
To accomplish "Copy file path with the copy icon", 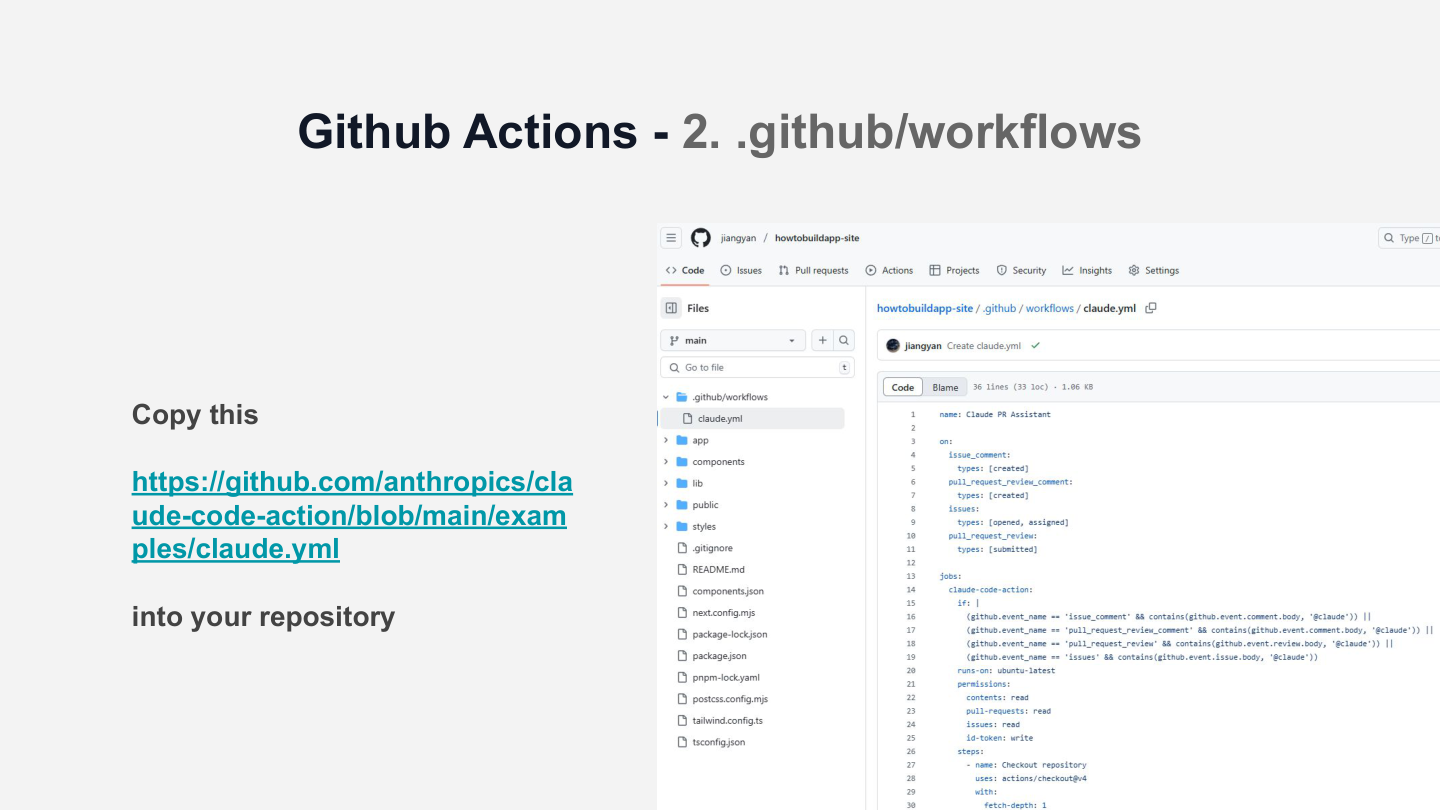I will 1151,308.
